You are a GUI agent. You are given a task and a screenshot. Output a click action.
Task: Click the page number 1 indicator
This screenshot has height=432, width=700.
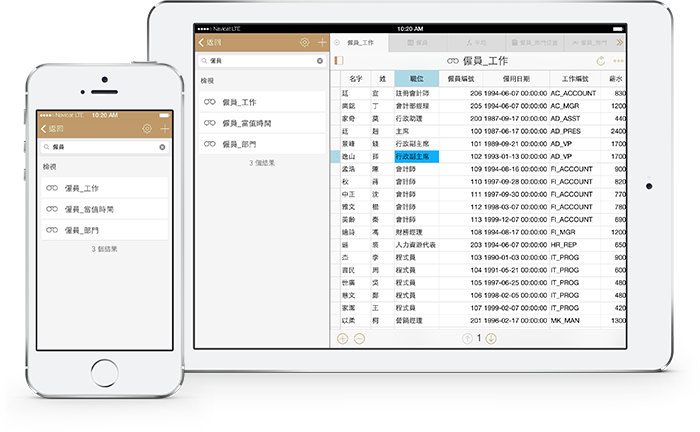[479, 338]
